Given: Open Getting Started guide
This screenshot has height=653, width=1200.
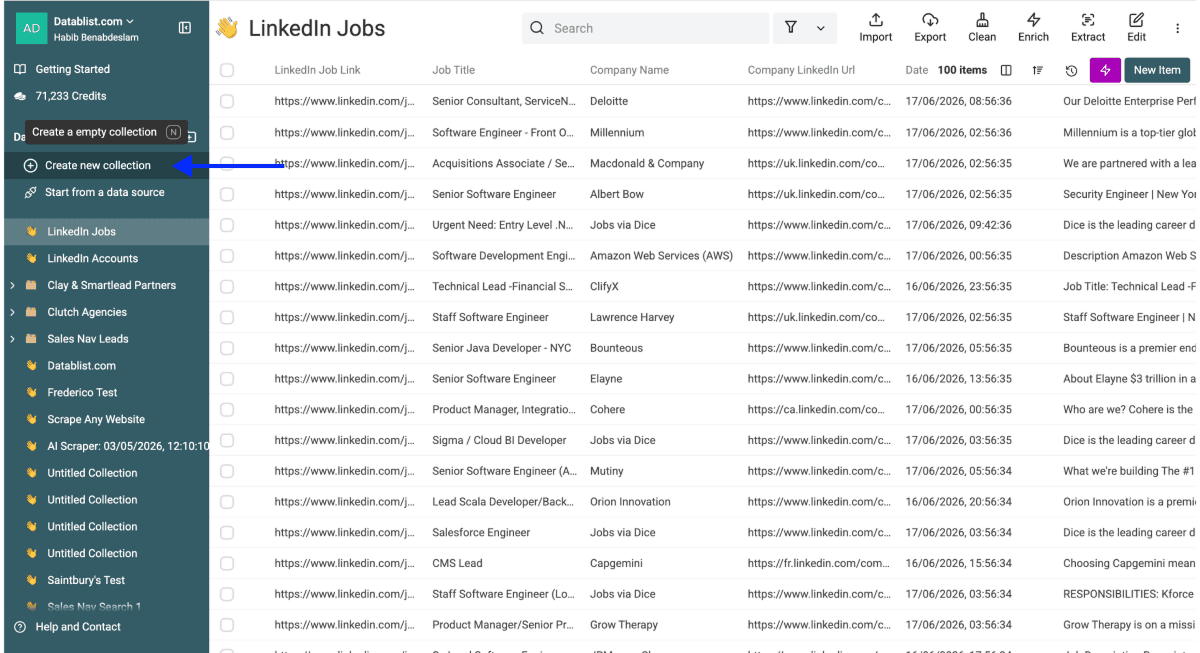Looking at the screenshot, I should (x=73, y=69).
